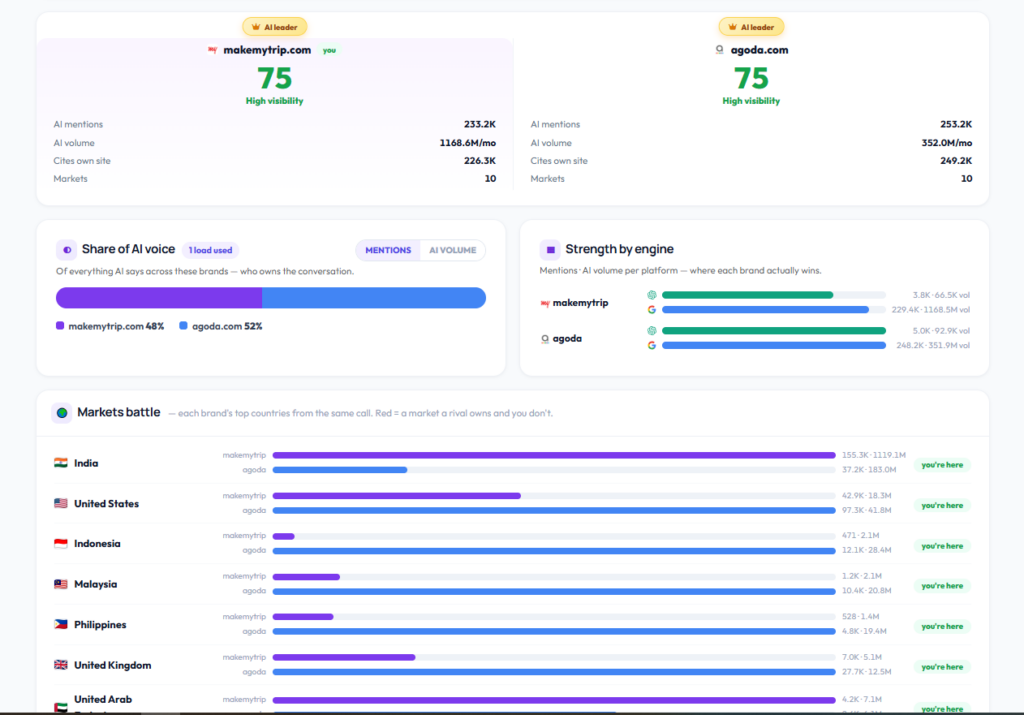The image size is (1024, 715).
Task: Click the AI leader badge above agoda.com
Action: pyautogui.click(x=751, y=27)
